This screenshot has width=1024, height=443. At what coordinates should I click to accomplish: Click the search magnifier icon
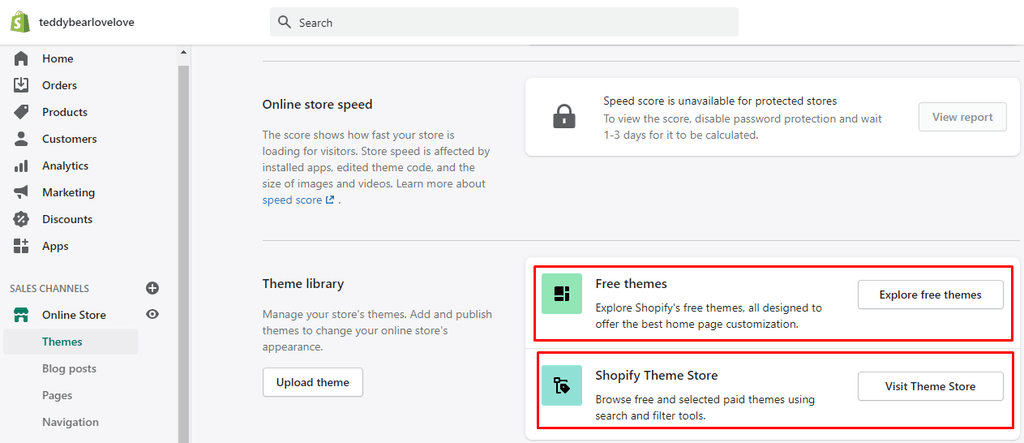click(284, 22)
